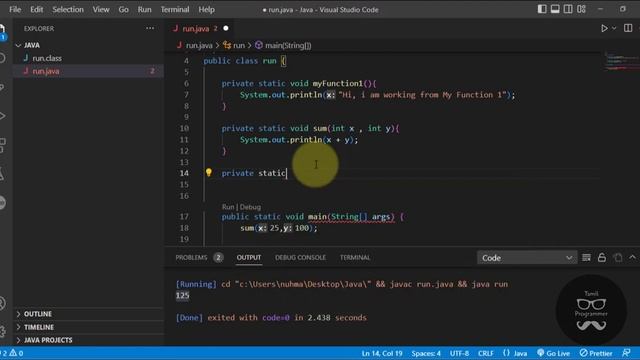Toggle output scroll lock icon
640x360 pixels.
(602, 258)
